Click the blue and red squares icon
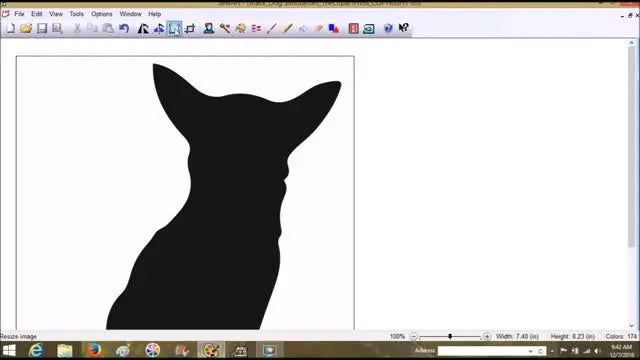Viewport: 640px width, 360px height. point(334,28)
